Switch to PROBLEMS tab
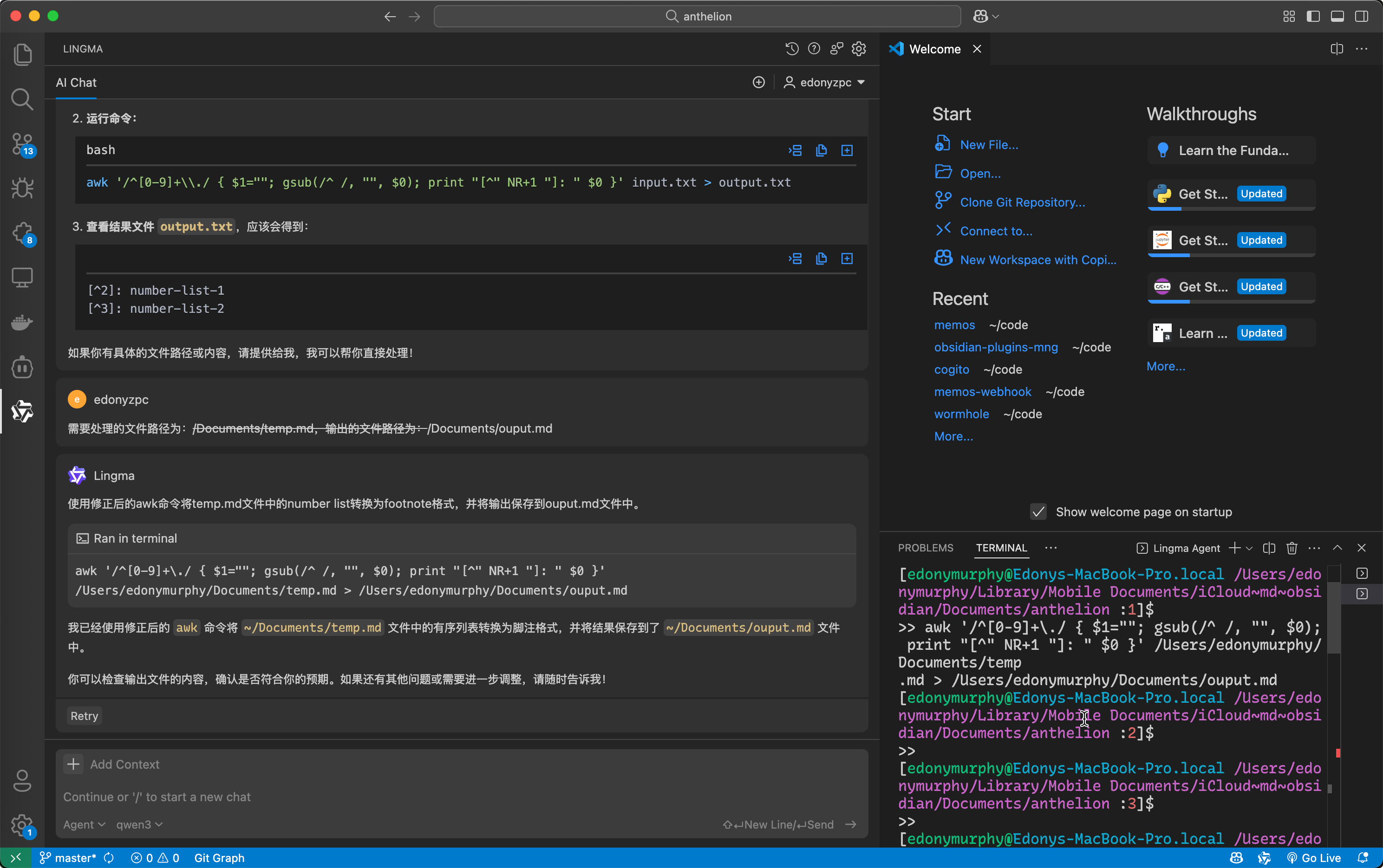This screenshot has height=868, width=1383. [925, 548]
